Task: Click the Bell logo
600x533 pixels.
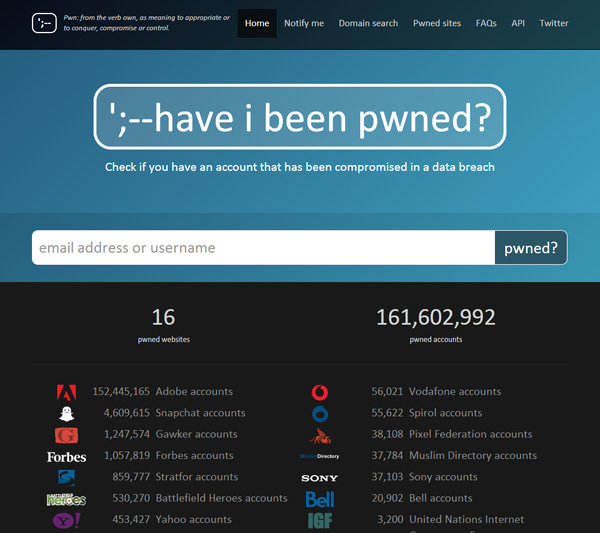Action: [320, 499]
